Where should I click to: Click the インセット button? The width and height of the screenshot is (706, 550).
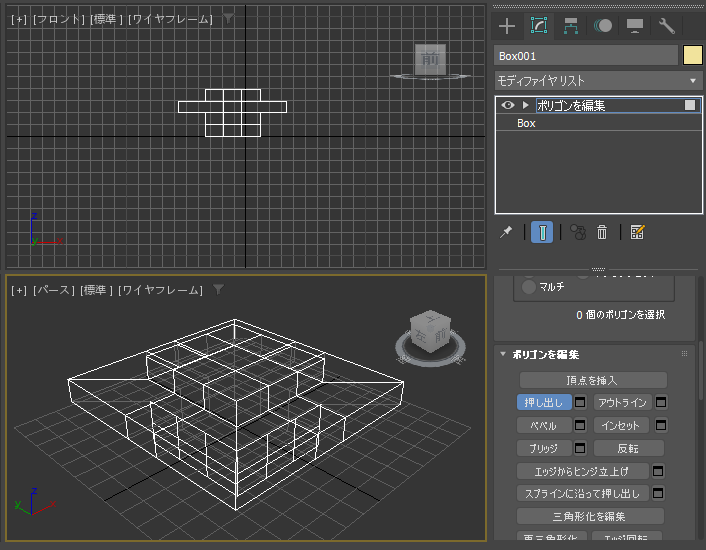point(622,425)
